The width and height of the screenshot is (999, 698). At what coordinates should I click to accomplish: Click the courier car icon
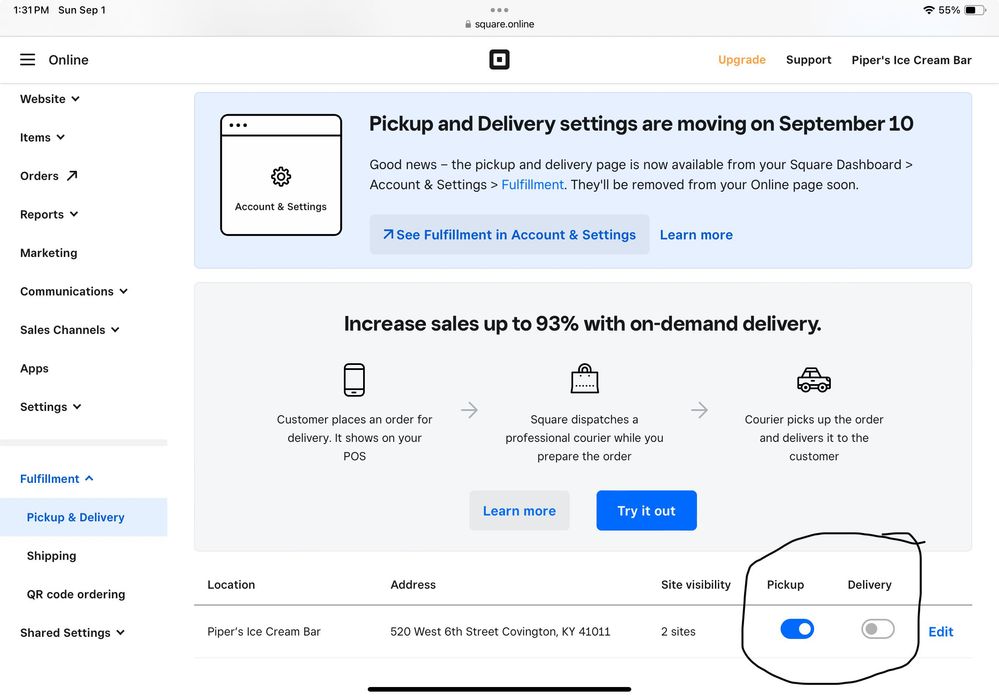(813, 380)
